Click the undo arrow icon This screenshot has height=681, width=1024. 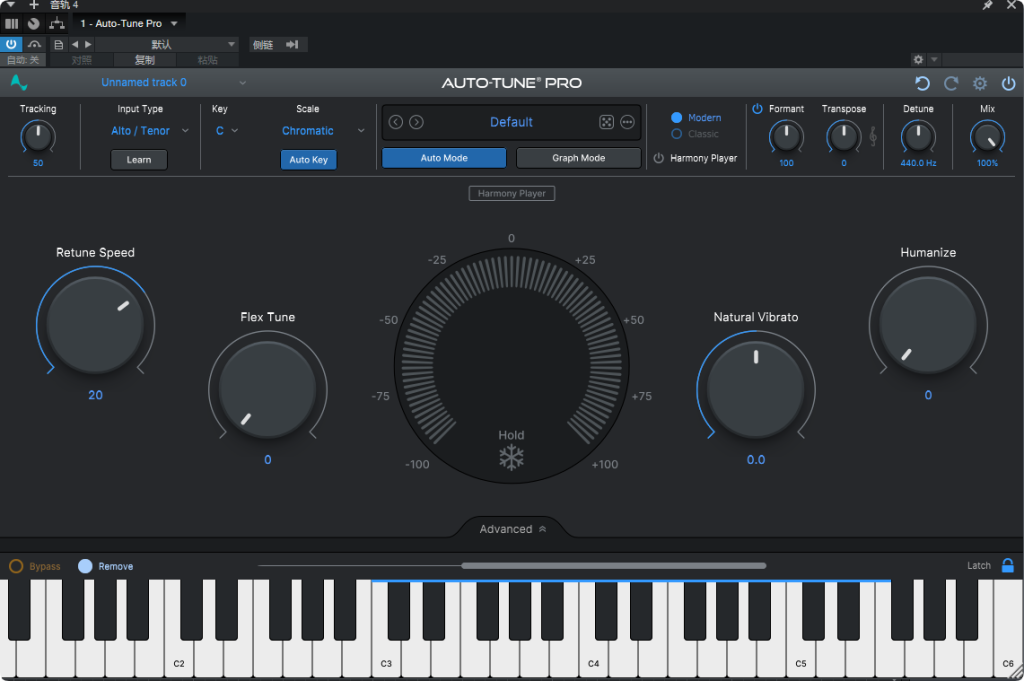coord(922,84)
